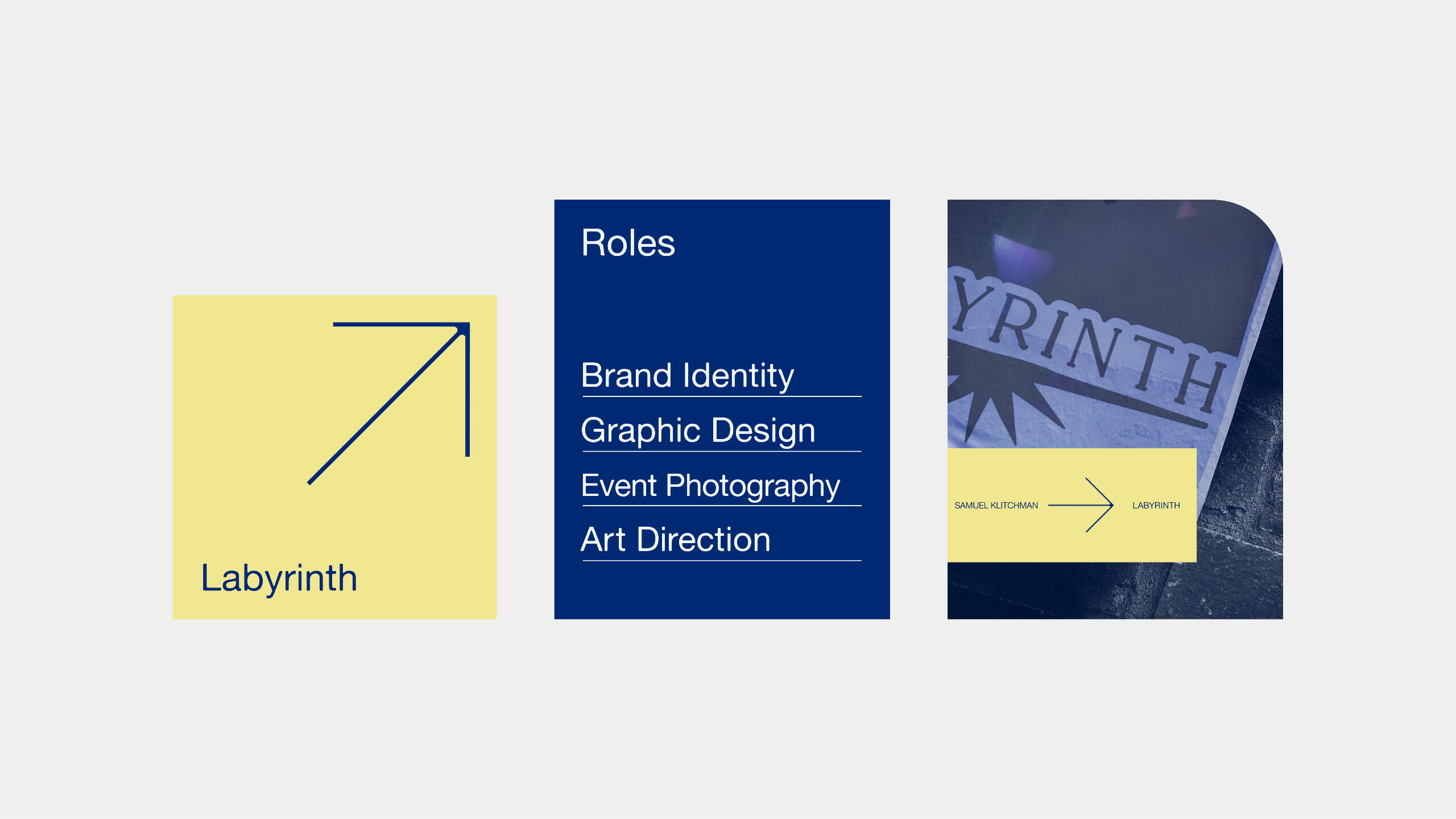Choose the Graphic Design role
This screenshot has height=819, width=1456.
point(698,430)
